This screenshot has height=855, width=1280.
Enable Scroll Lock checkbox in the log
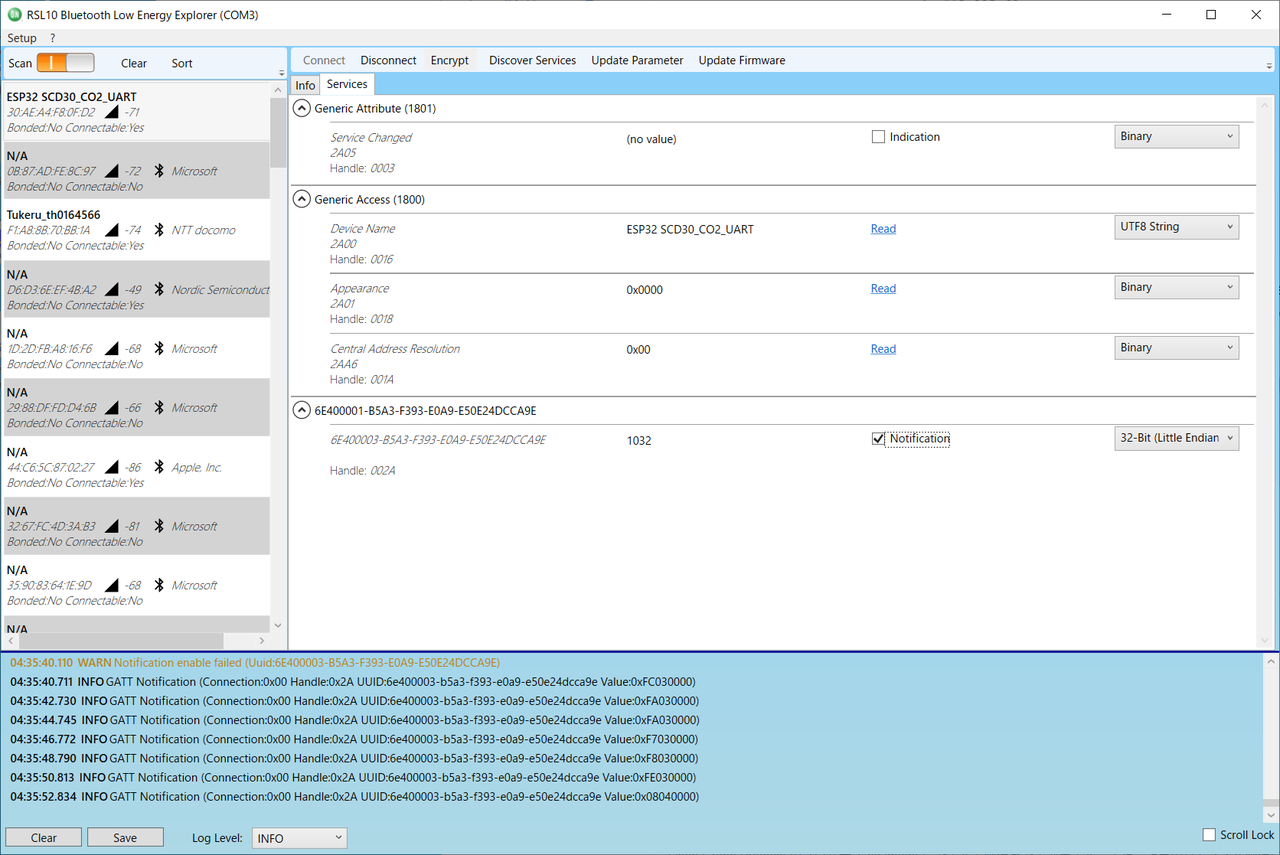(1209, 835)
